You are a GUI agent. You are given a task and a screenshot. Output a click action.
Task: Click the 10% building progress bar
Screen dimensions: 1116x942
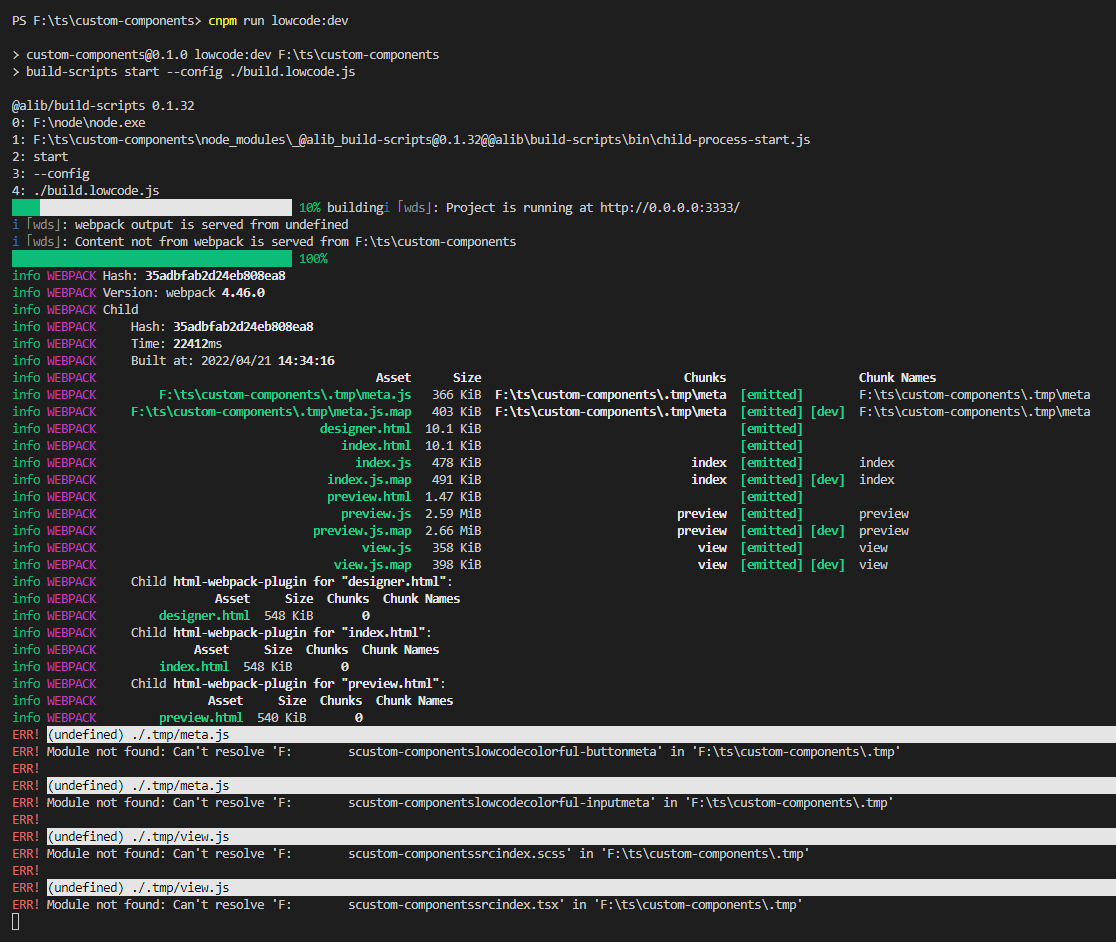pos(152,208)
